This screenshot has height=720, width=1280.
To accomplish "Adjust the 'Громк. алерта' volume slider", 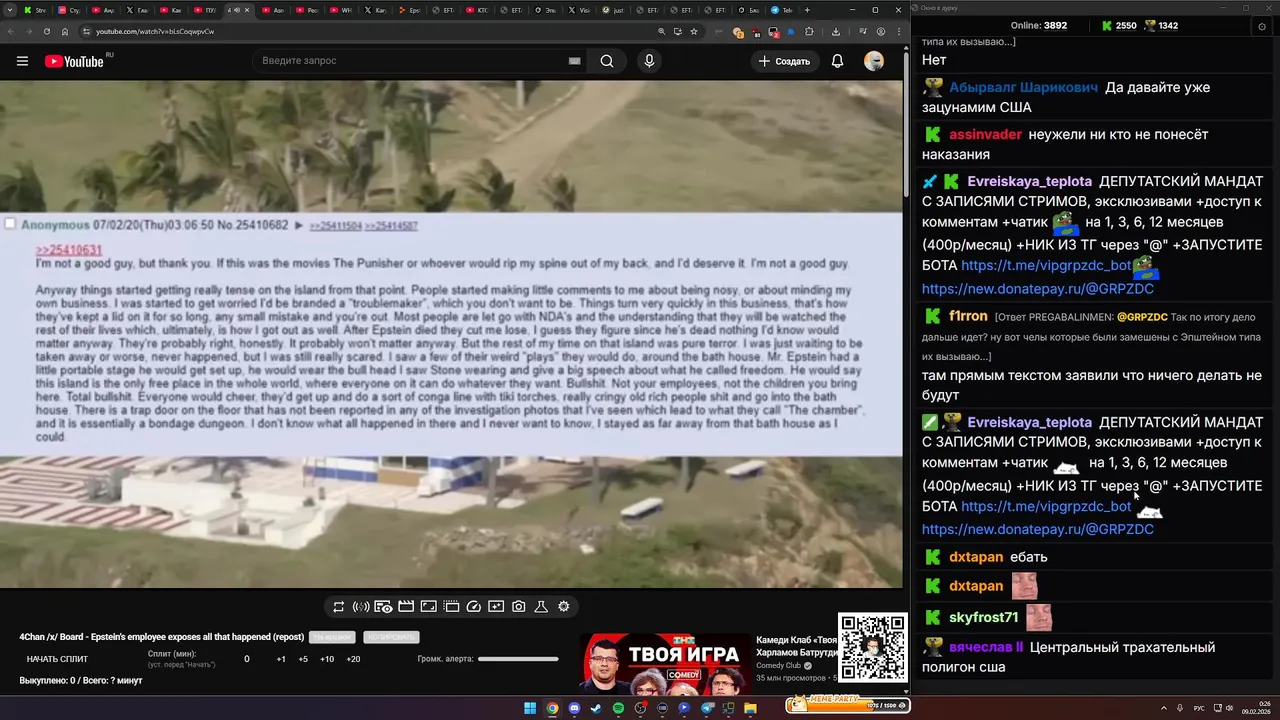I will point(518,659).
